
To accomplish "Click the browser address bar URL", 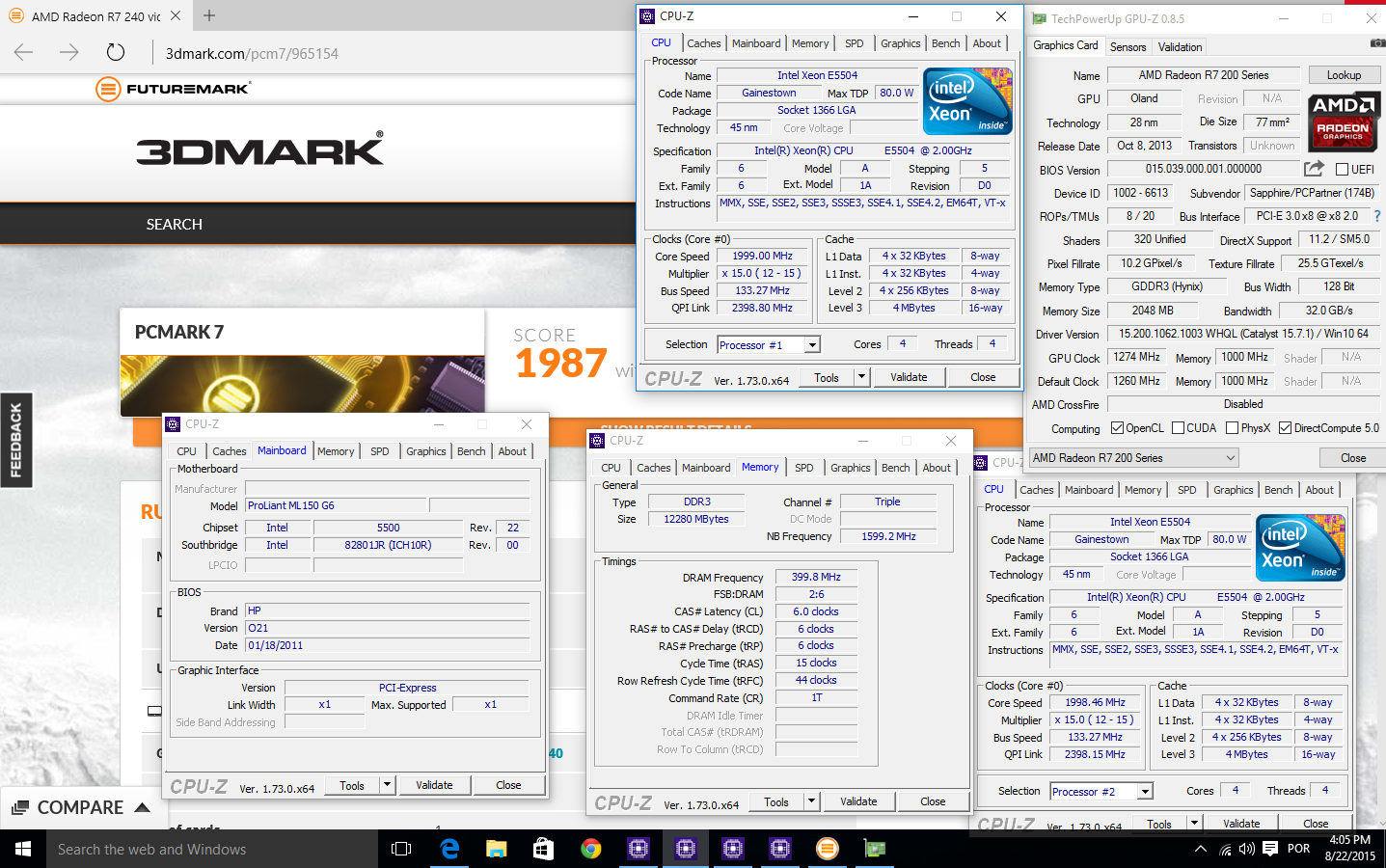I will coord(252,54).
